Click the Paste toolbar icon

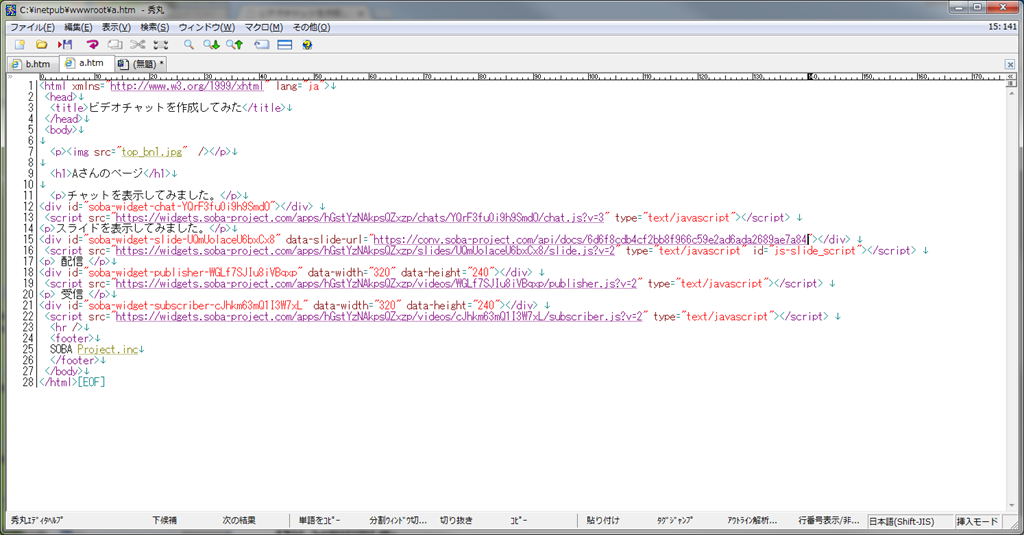(161, 44)
